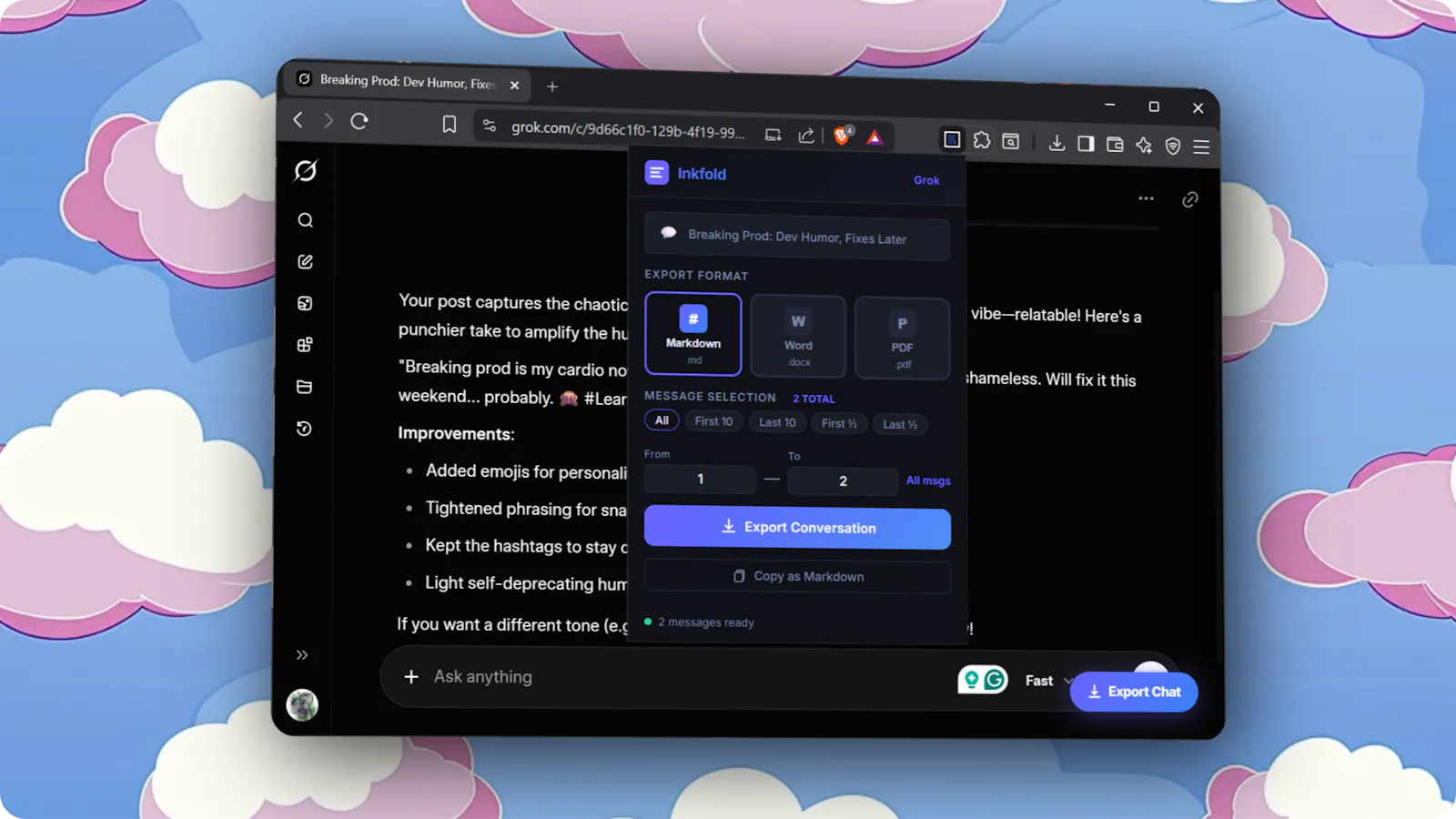
Task: Reload the page
Action: (359, 121)
